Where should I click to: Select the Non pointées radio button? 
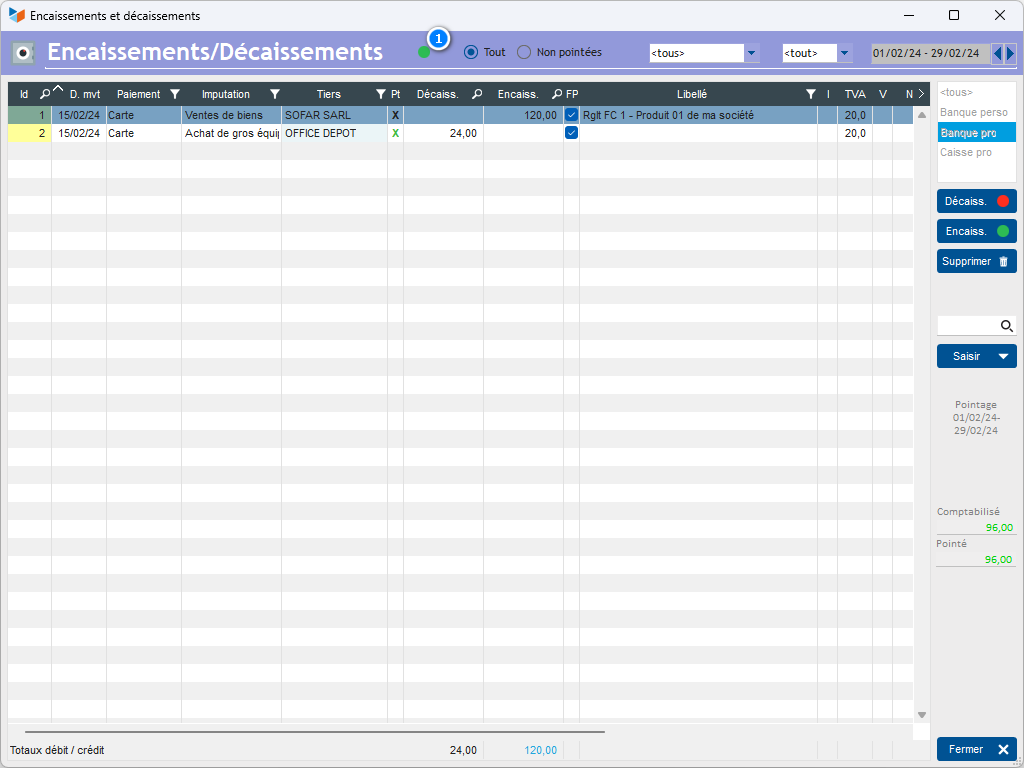(524, 52)
